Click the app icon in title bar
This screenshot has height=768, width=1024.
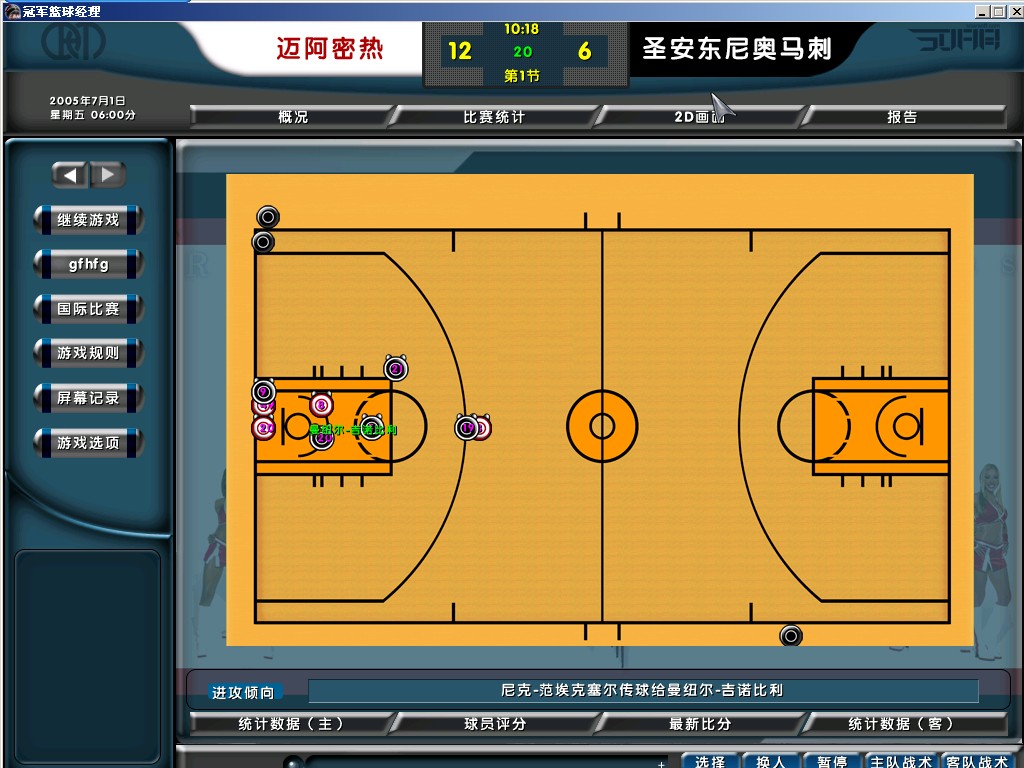point(12,10)
